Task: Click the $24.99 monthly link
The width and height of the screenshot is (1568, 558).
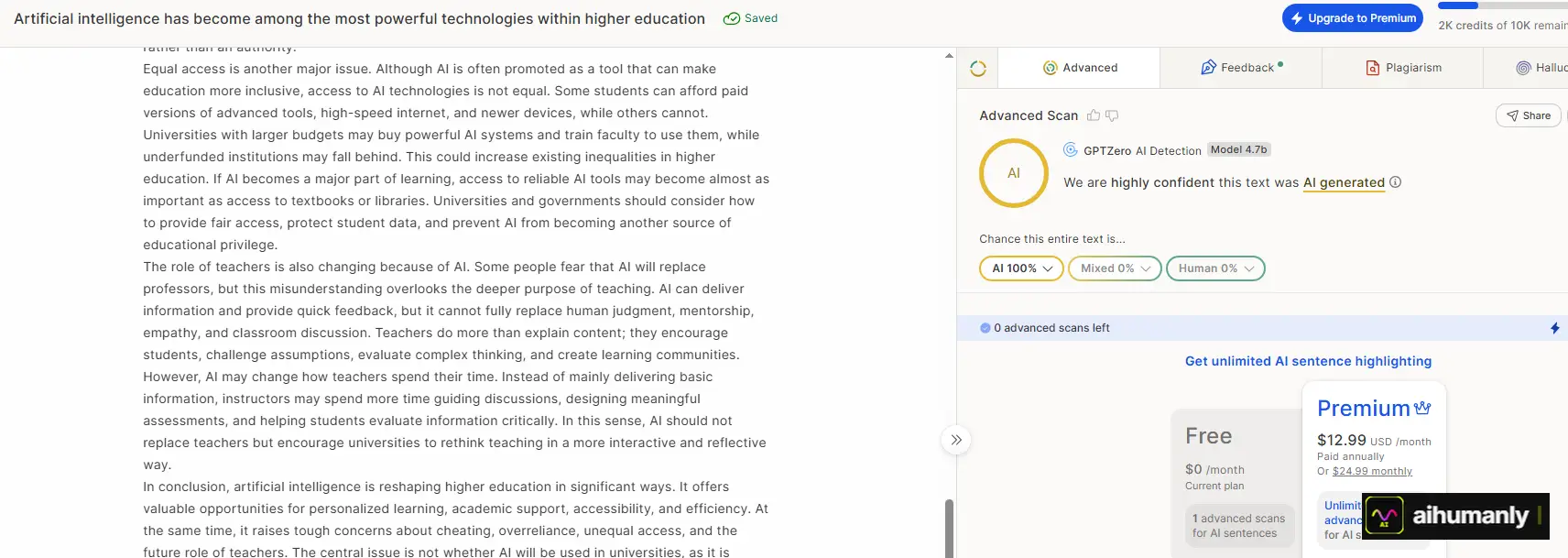Action: pyautogui.click(x=1372, y=471)
